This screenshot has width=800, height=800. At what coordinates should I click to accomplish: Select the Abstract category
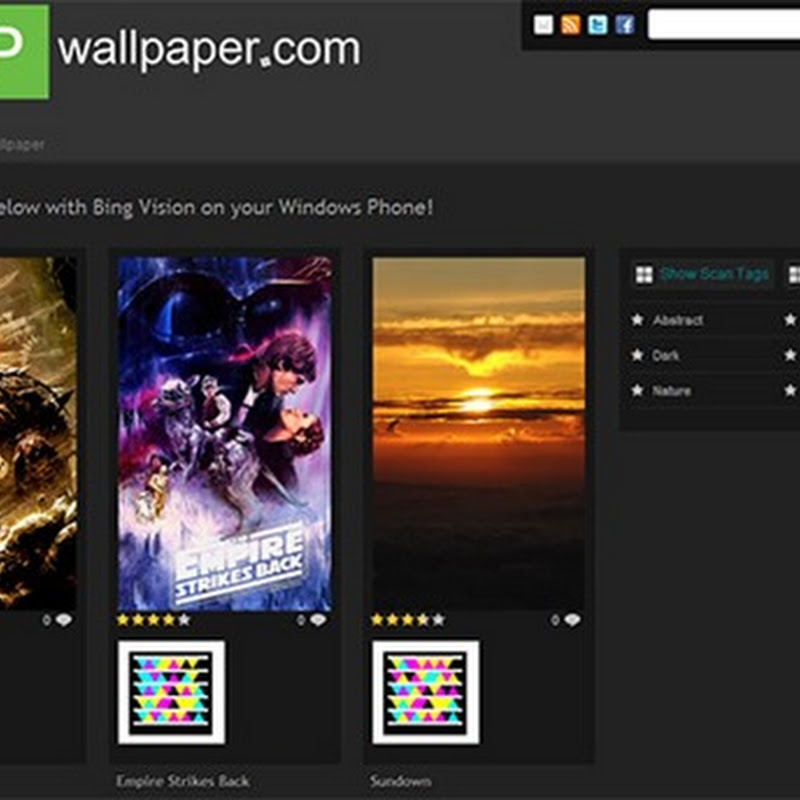tap(678, 320)
